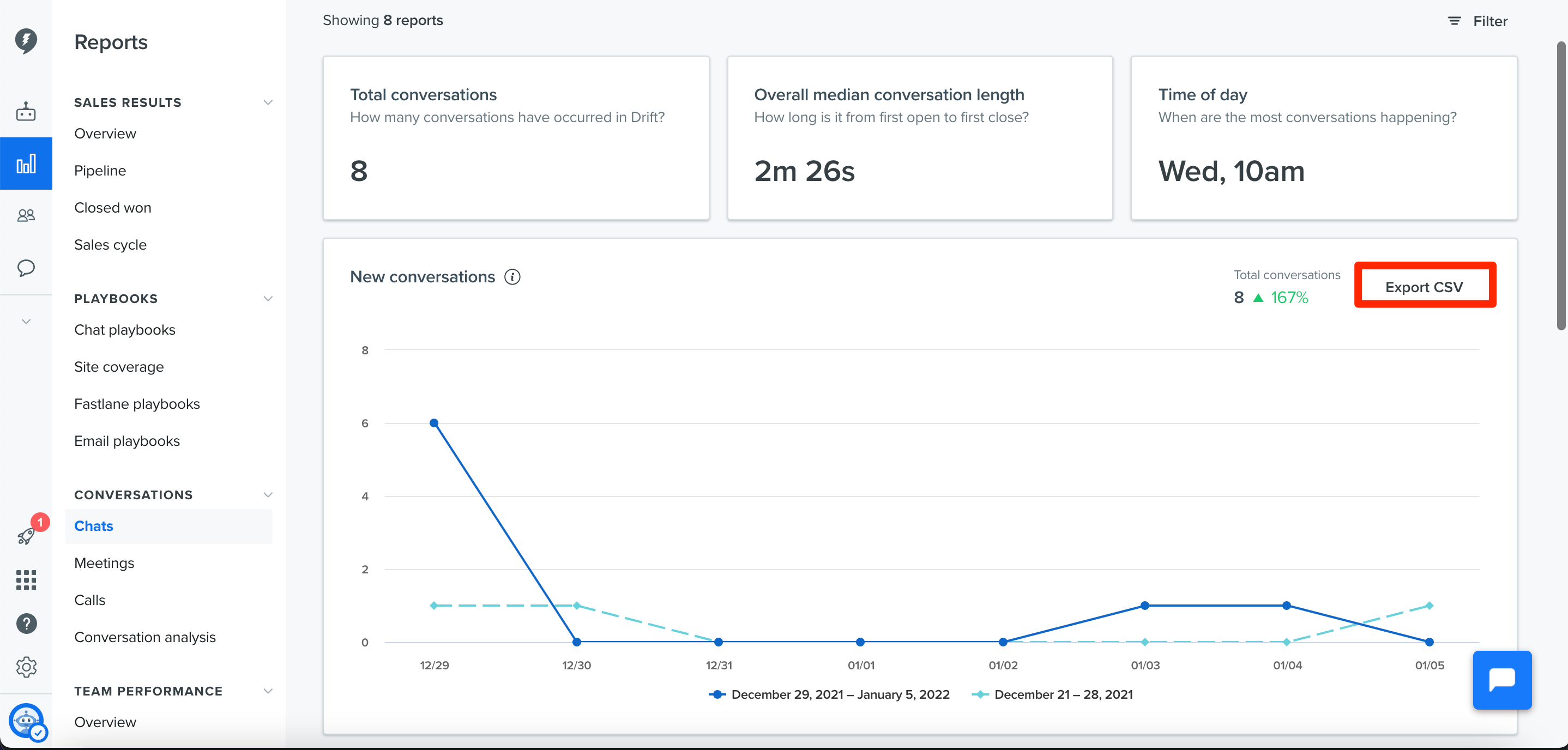
Task: Select the Reports bar chart icon
Action: 26,164
